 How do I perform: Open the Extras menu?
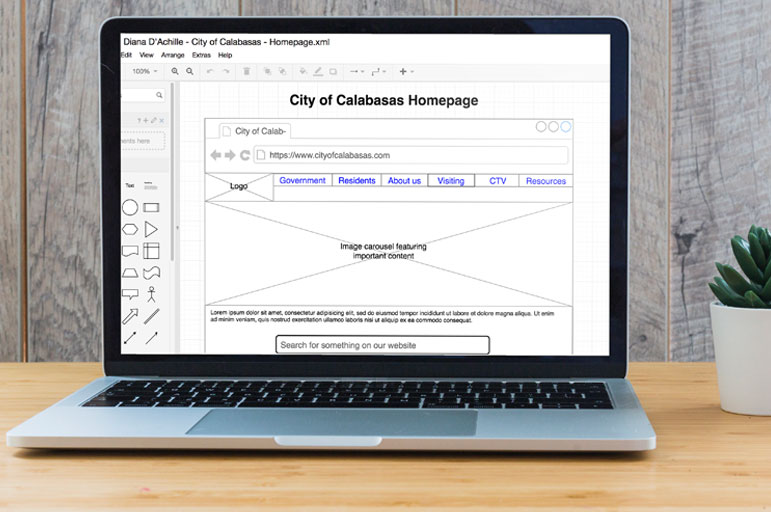point(201,55)
